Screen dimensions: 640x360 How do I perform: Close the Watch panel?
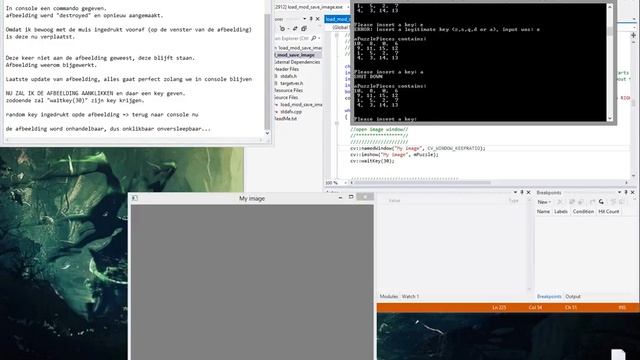(528, 192)
